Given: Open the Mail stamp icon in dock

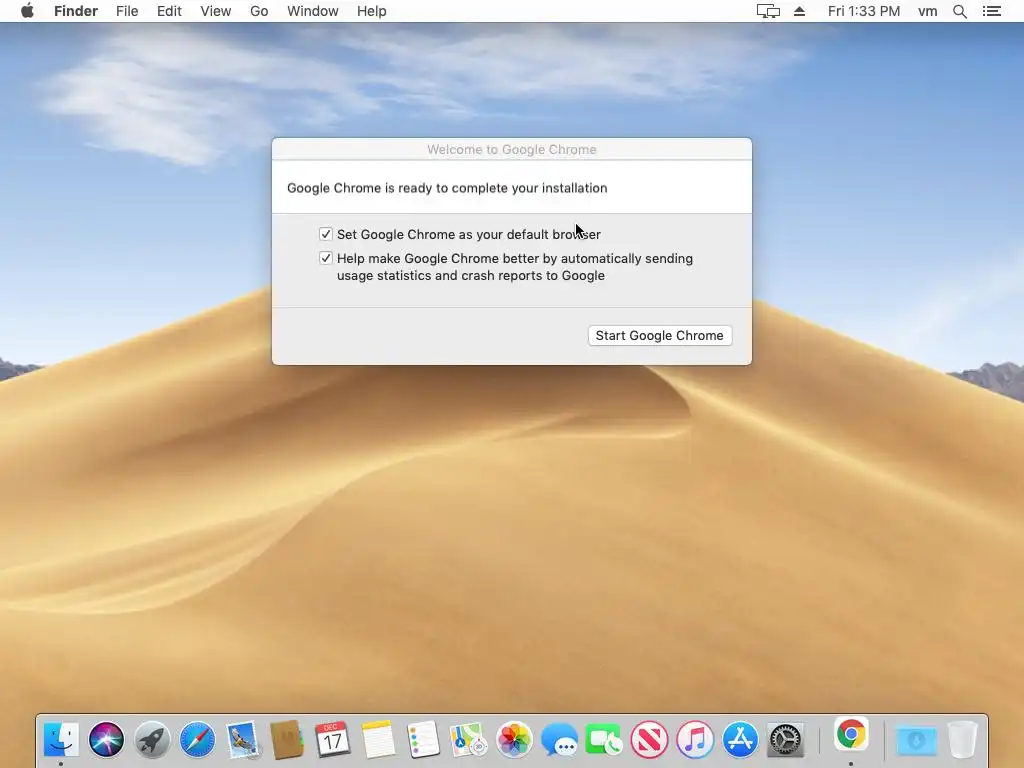Looking at the screenshot, I should (x=243, y=740).
